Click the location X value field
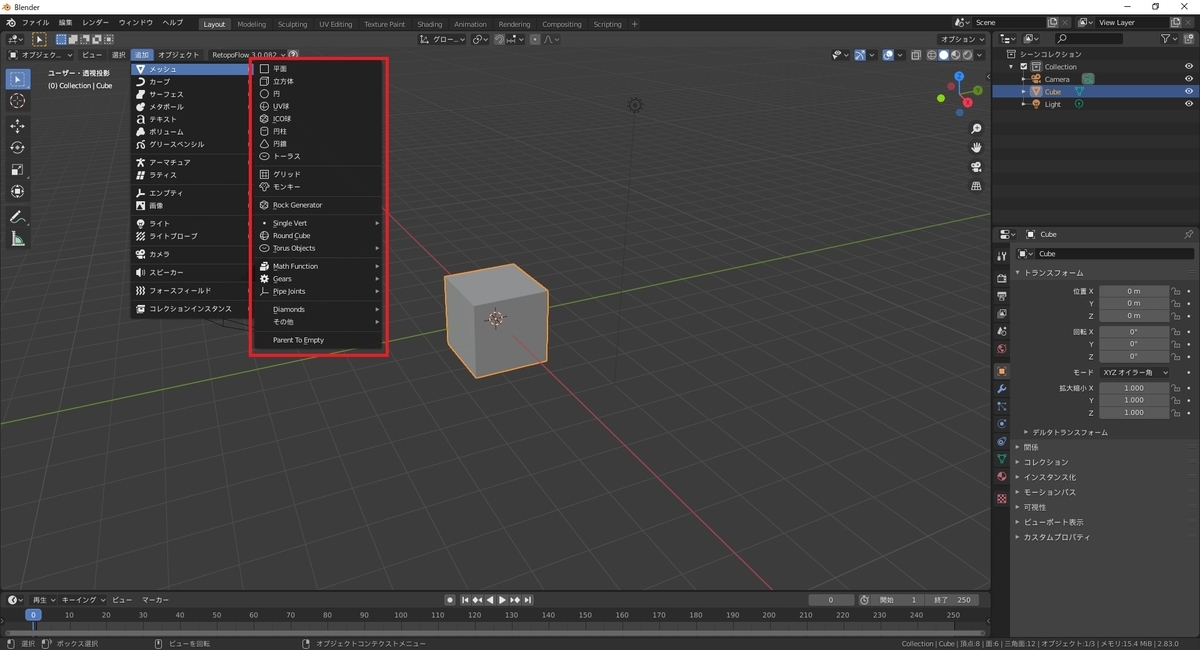Screen dimensions: 1200x650 coord(1133,291)
